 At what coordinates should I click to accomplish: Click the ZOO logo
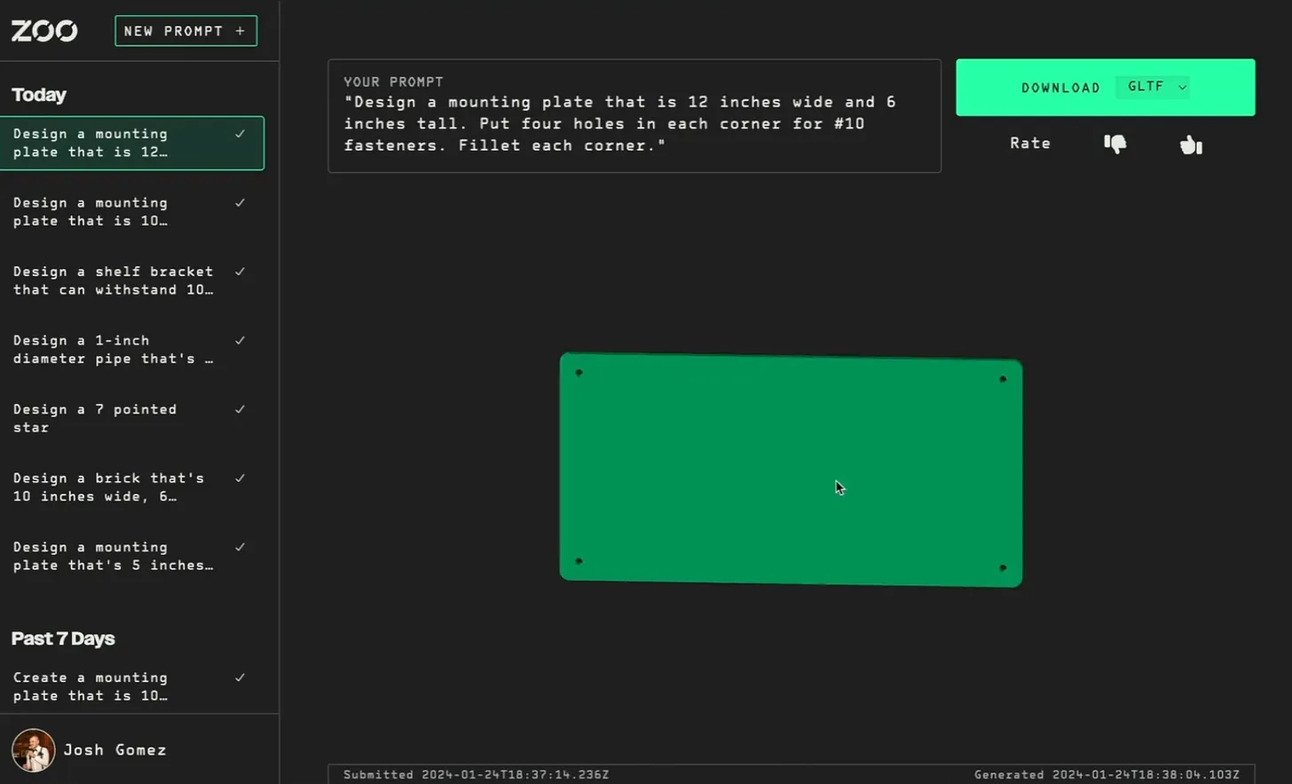[x=44, y=30]
